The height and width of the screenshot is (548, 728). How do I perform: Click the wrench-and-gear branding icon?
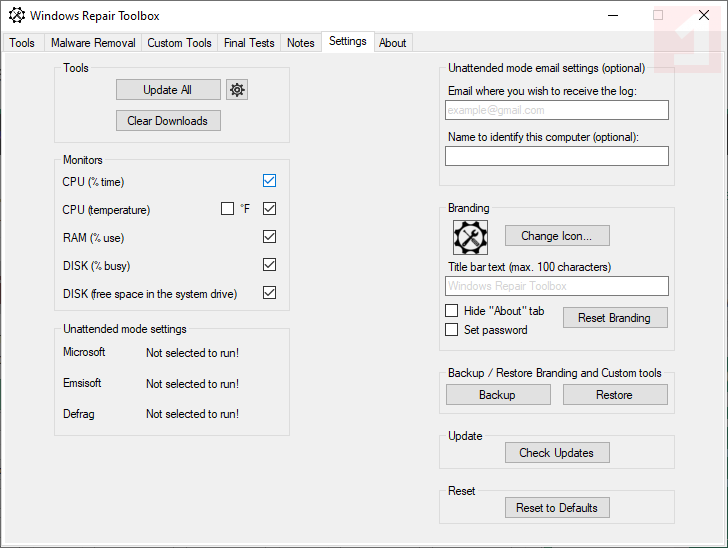pos(470,237)
